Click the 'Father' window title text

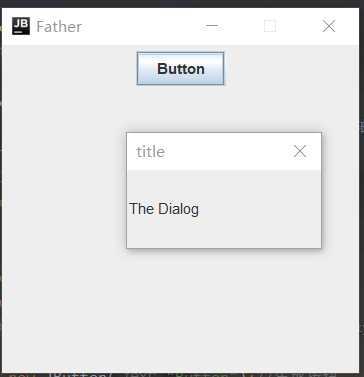click(x=59, y=27)
